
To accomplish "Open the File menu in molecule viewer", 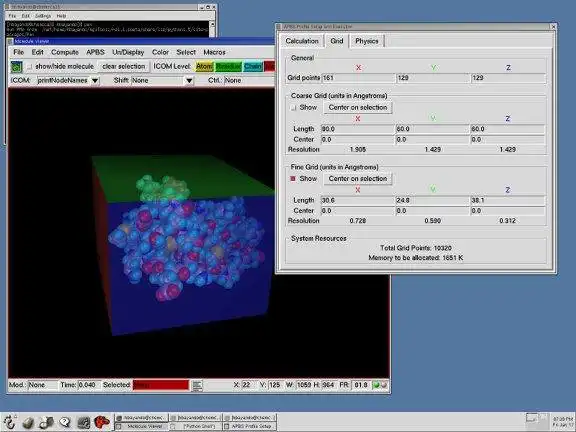I will pos(18,52).
